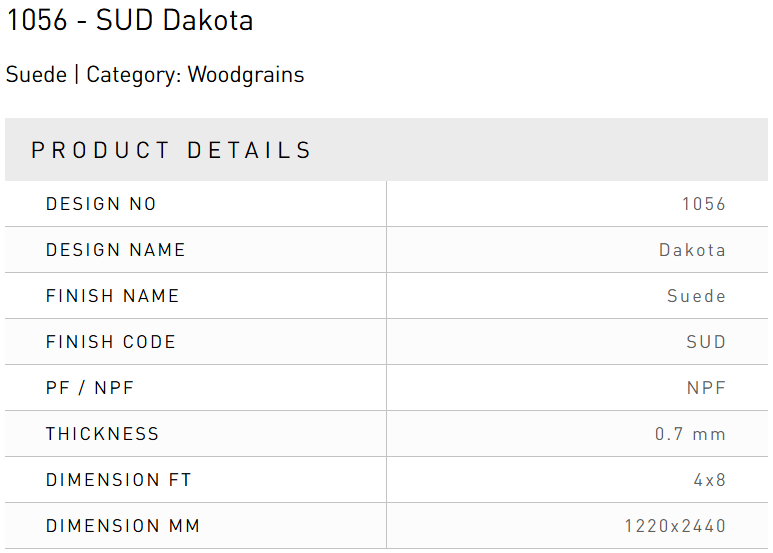Open the Woodgrains category link
The height and width of the screenshot is (553, 773).
coord(246,75)
